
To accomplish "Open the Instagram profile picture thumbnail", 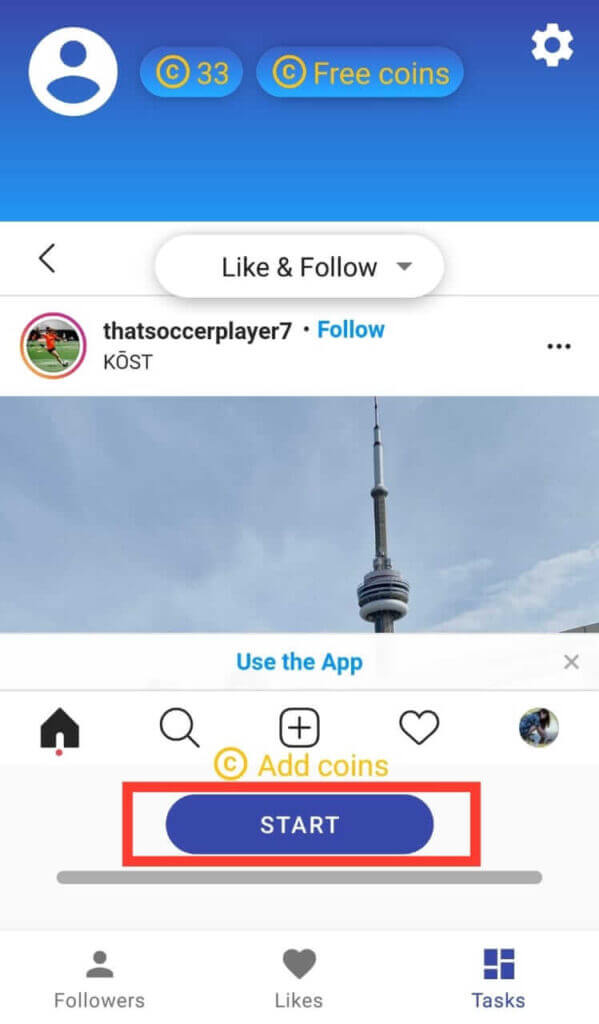I will [539, 728].
